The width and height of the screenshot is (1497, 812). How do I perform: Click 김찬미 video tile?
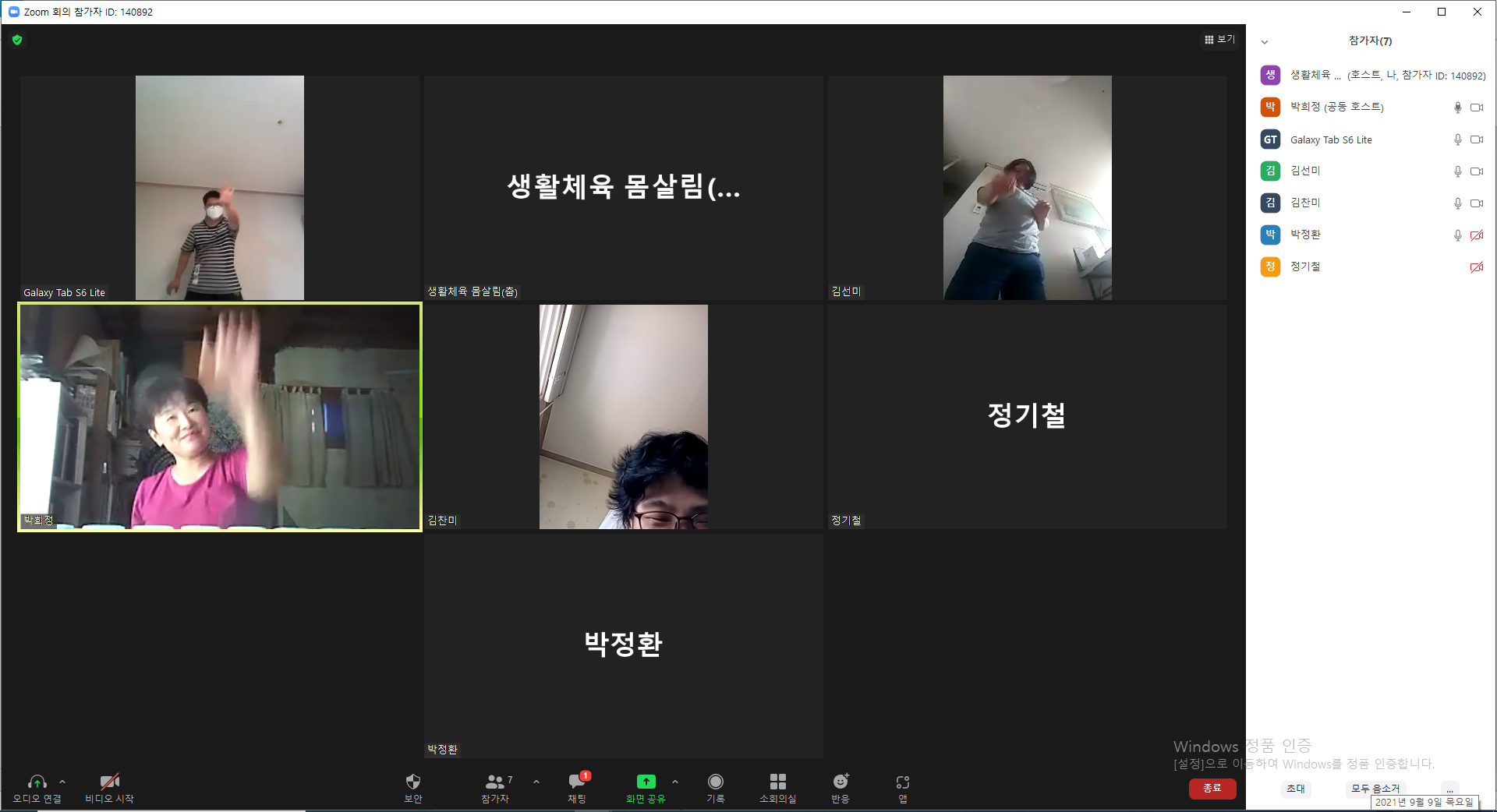(624, 417)
